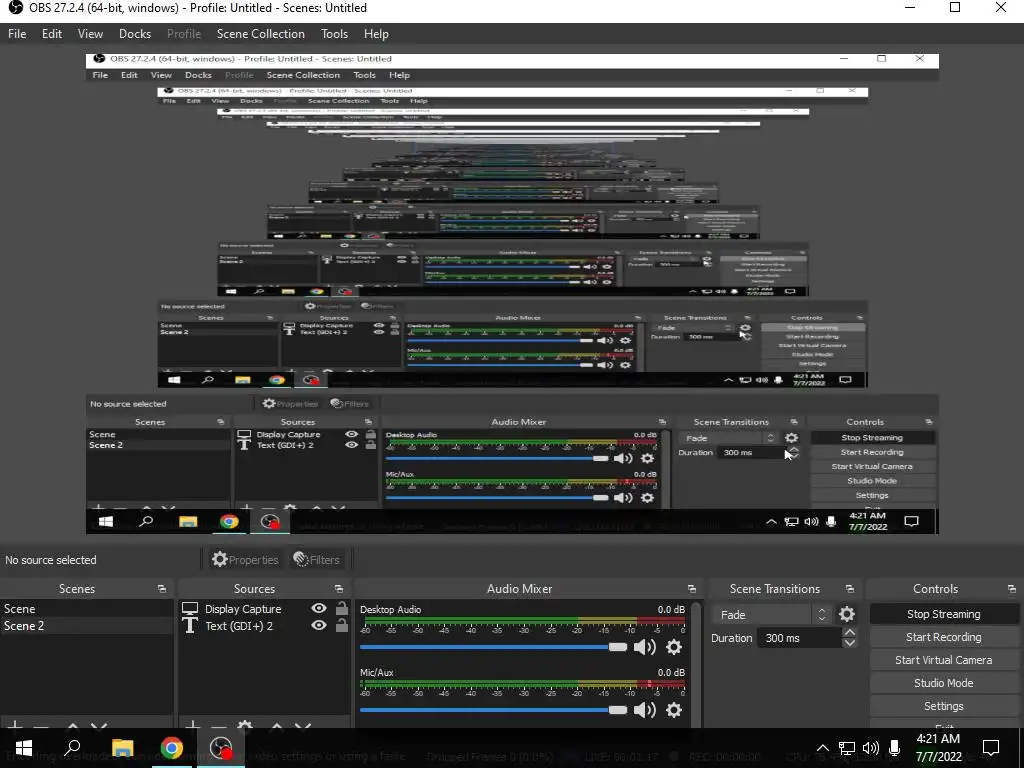
Task: Click Start Virtual Camera
Action: 944,660
